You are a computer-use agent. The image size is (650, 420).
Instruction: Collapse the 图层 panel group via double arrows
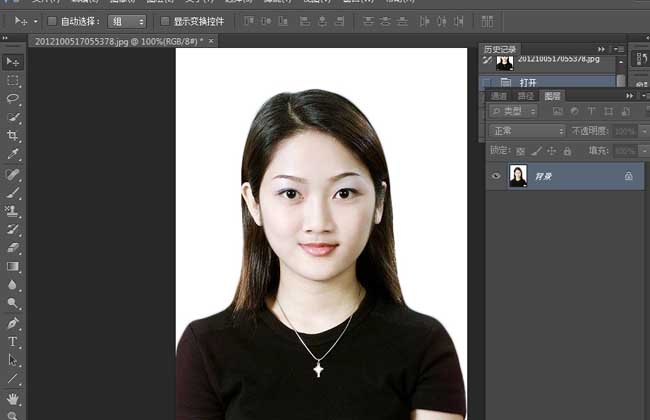pyautogui.click(x=629, y=96)
